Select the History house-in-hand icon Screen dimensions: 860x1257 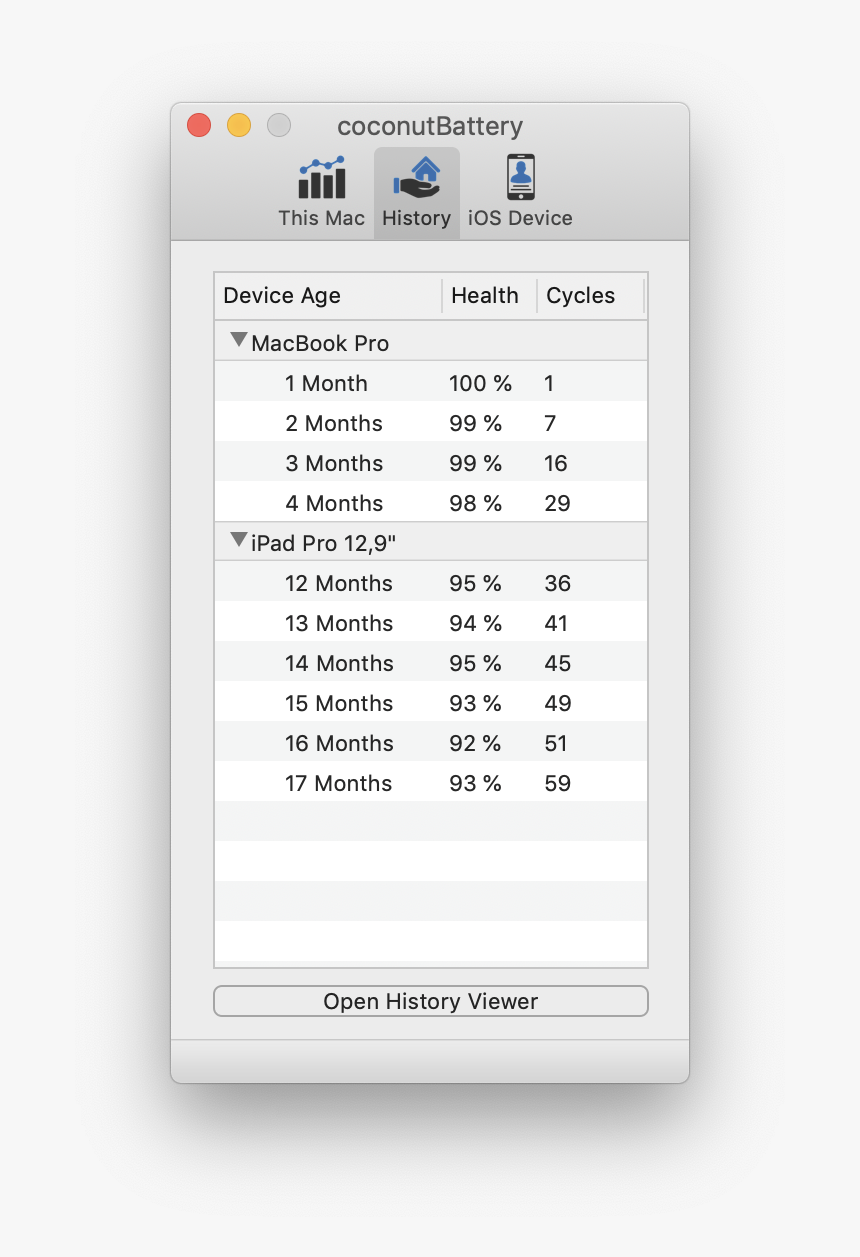[x=417, y=178]
